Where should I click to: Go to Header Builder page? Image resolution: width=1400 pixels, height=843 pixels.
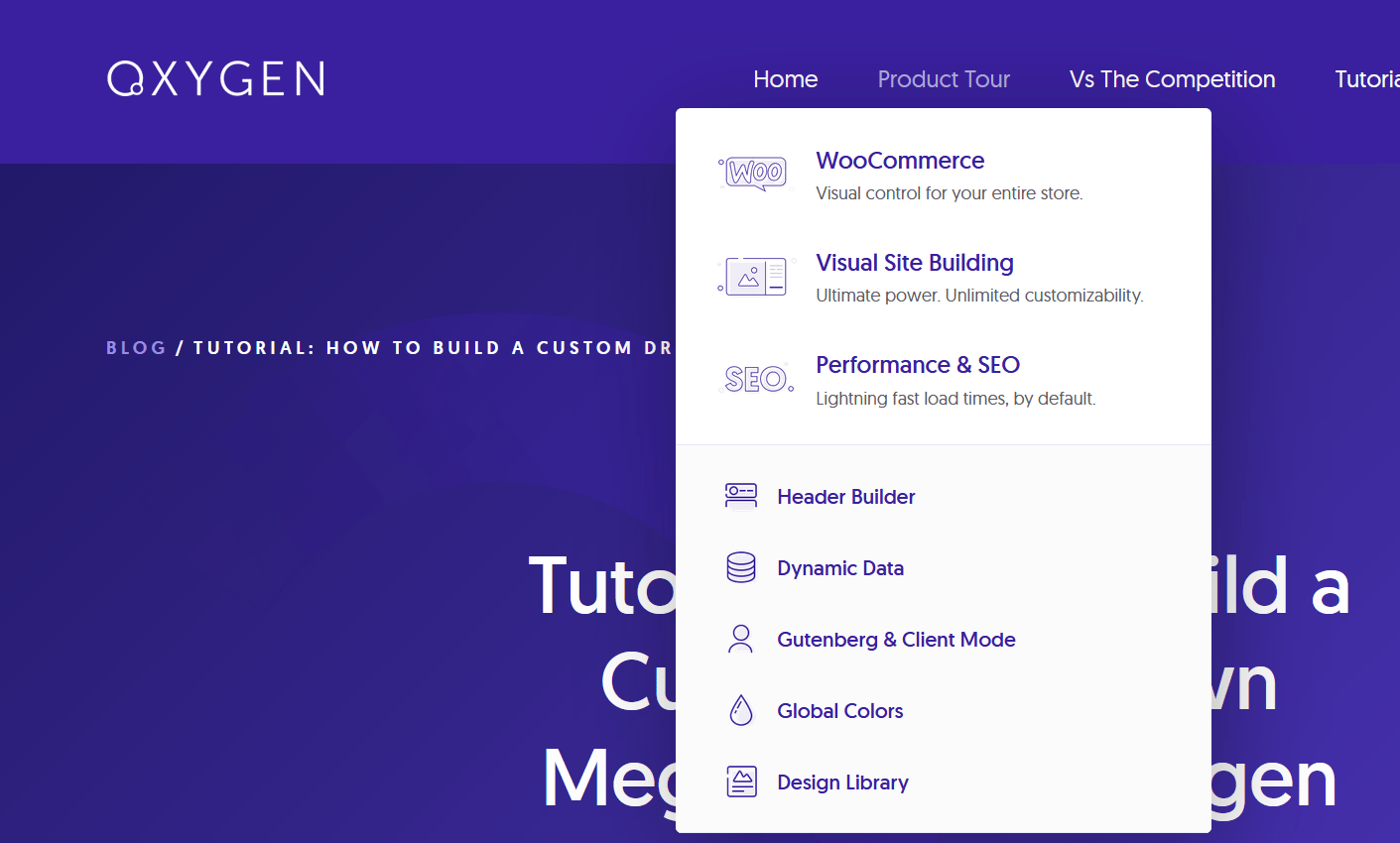(846, 497)
